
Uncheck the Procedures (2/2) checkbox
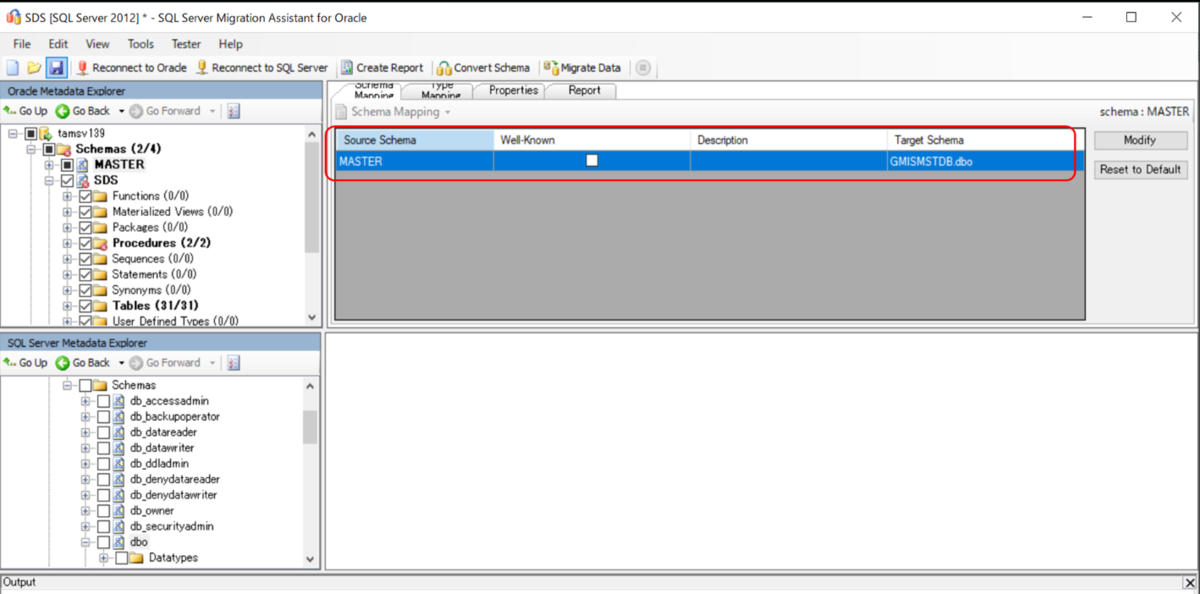click(x=85, y=243)
